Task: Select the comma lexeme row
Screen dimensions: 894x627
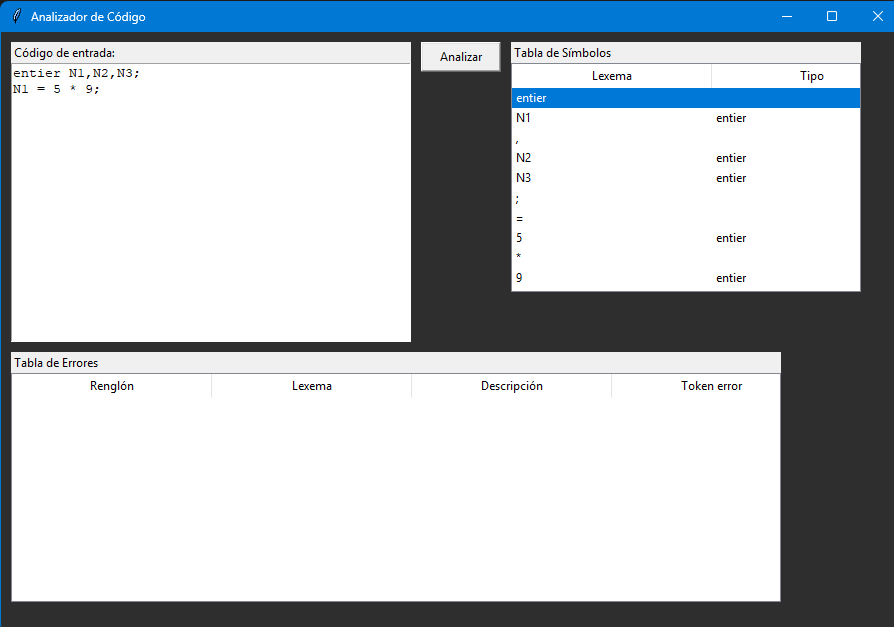Action: 685,138
